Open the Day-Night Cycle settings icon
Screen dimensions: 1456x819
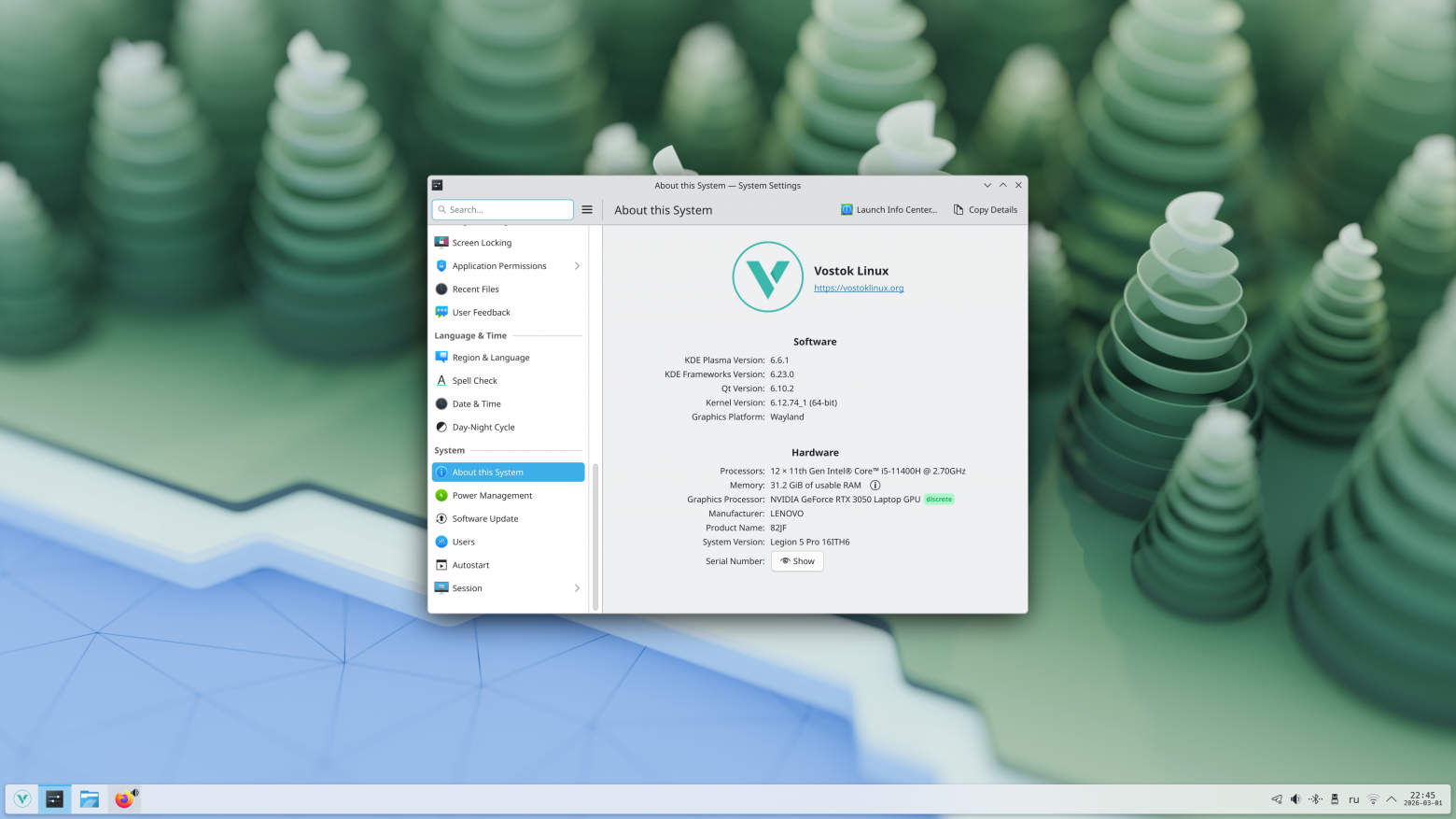pos(441,427)
